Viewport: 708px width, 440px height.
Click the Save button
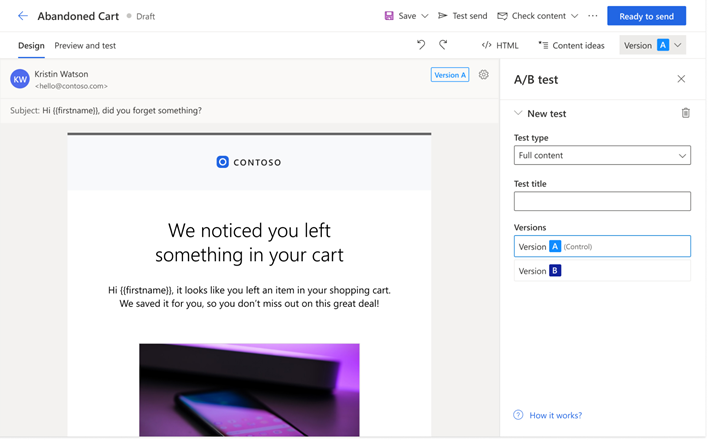[400, 16]
